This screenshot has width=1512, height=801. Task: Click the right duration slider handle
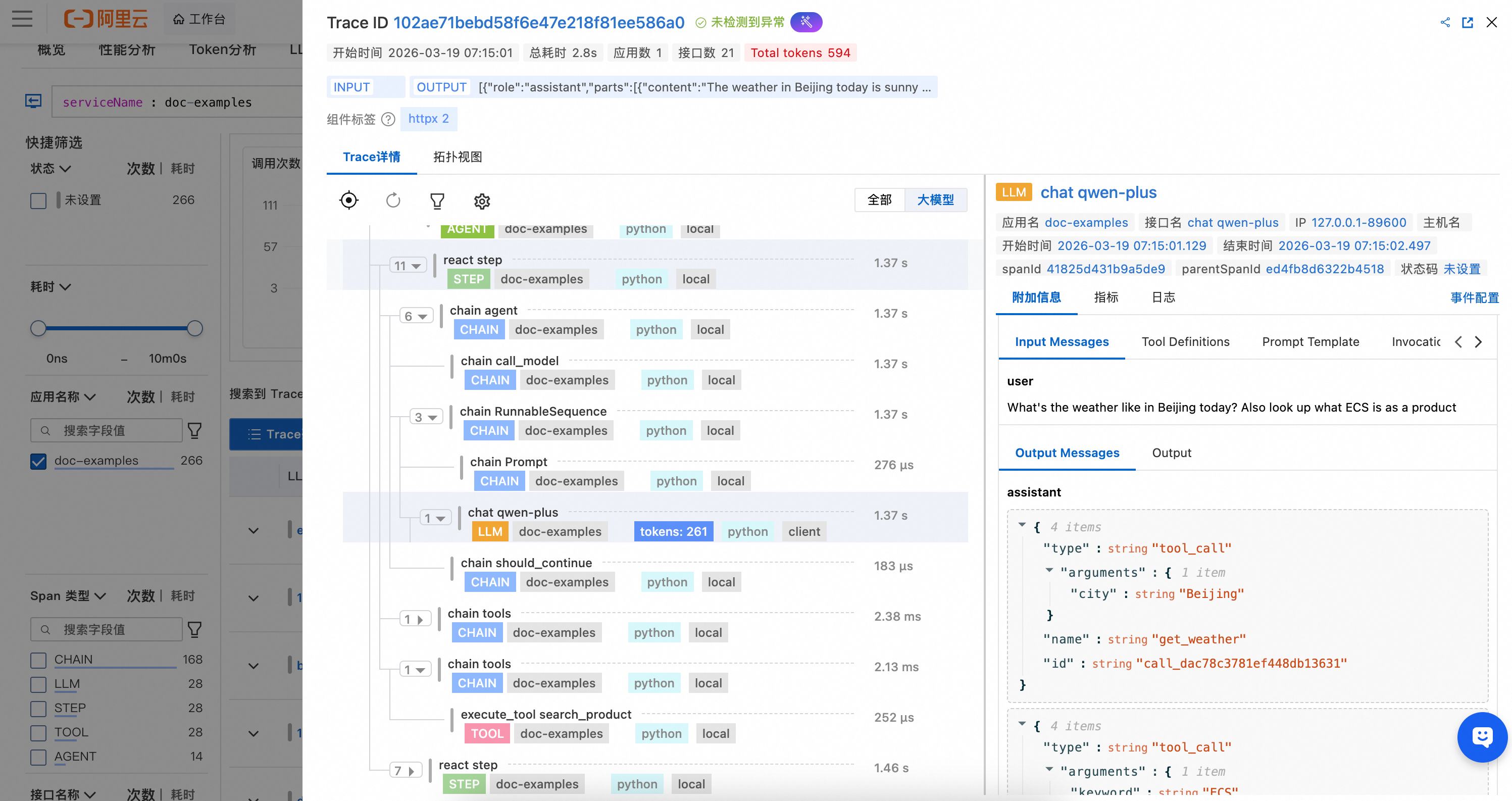pyautogui.click(x=195, y=329)
